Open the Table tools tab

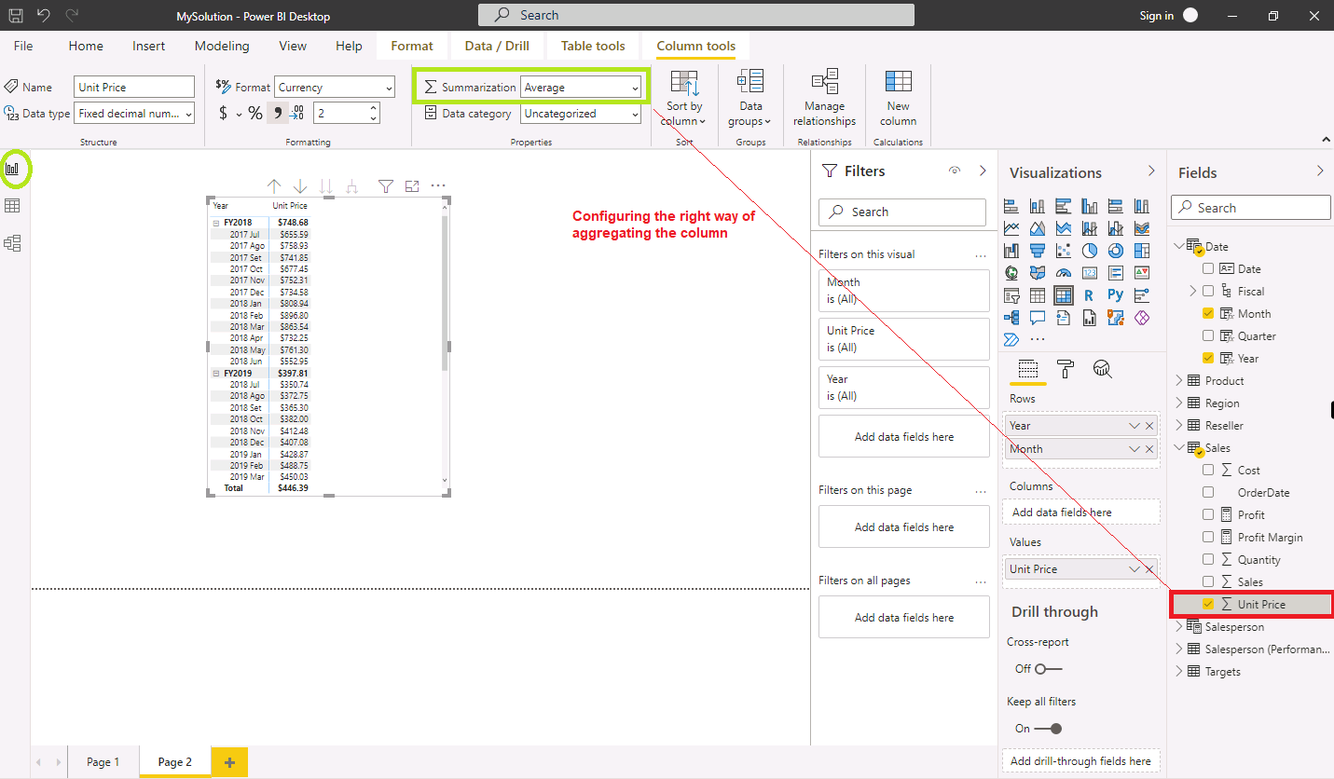point(593,46)
